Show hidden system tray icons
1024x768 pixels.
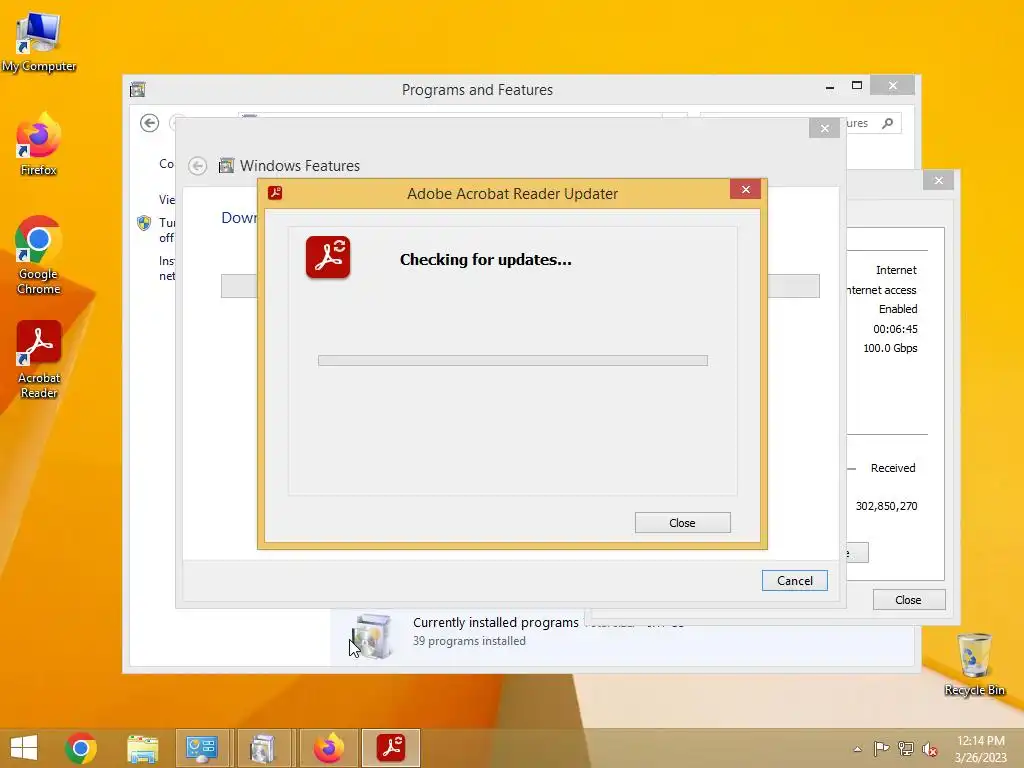857,749
